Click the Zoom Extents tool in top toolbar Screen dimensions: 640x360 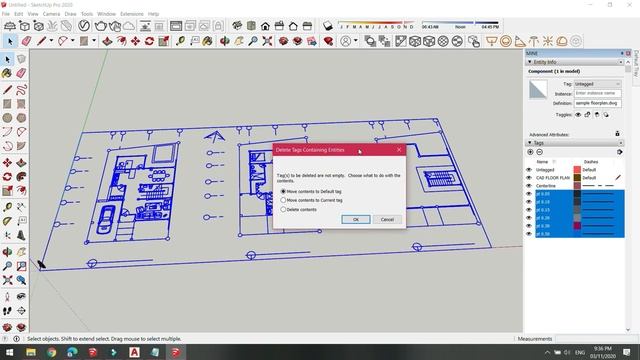267,41
